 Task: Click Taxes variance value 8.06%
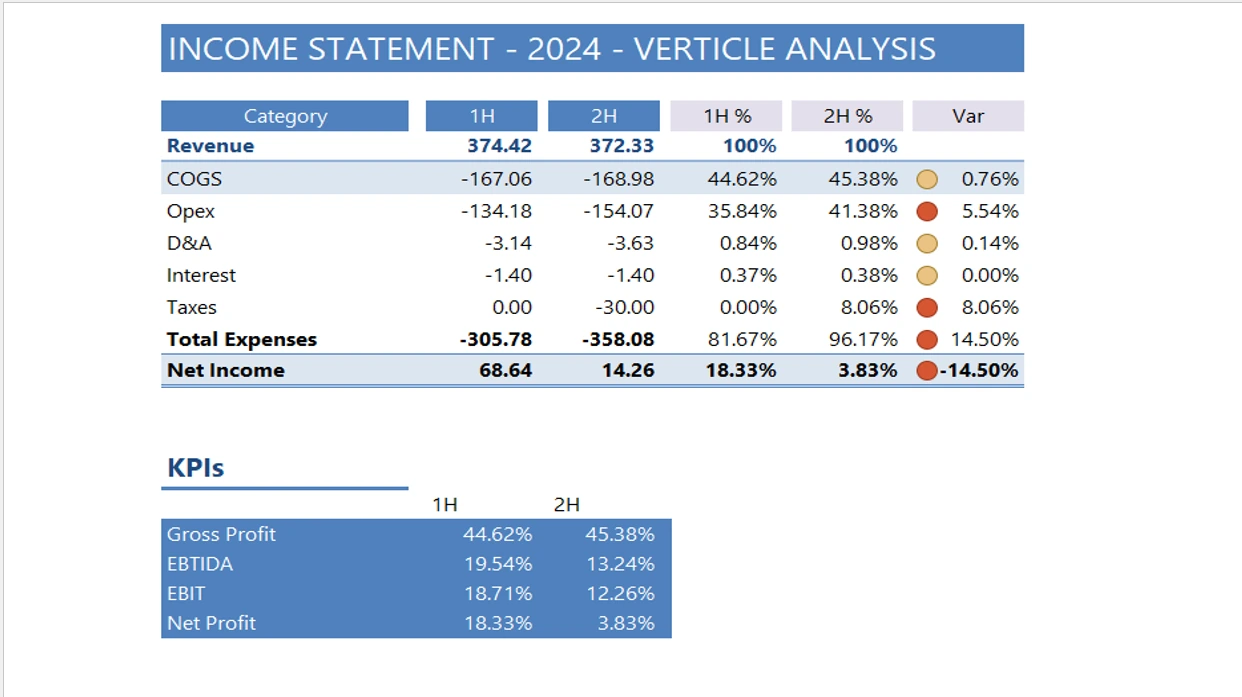(x=990, y=308)
